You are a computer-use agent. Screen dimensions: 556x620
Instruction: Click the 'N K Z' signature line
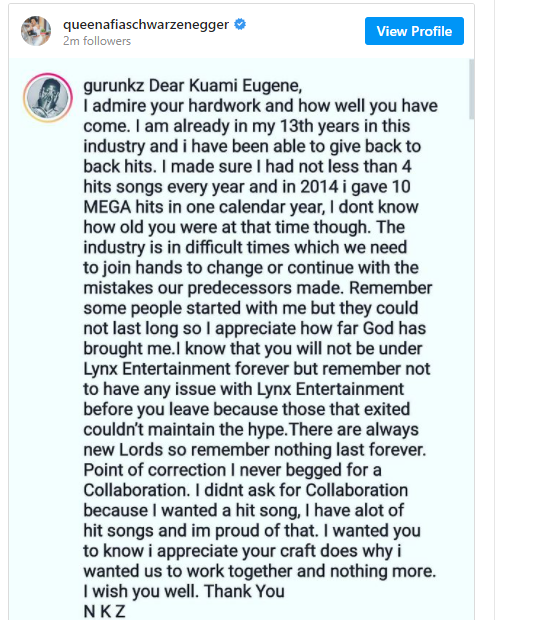tap(104, 611)
